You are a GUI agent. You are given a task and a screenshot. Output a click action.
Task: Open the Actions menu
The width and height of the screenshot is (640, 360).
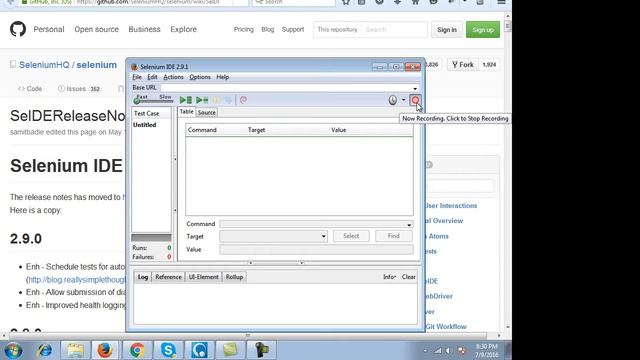click(x=173, y=77)
